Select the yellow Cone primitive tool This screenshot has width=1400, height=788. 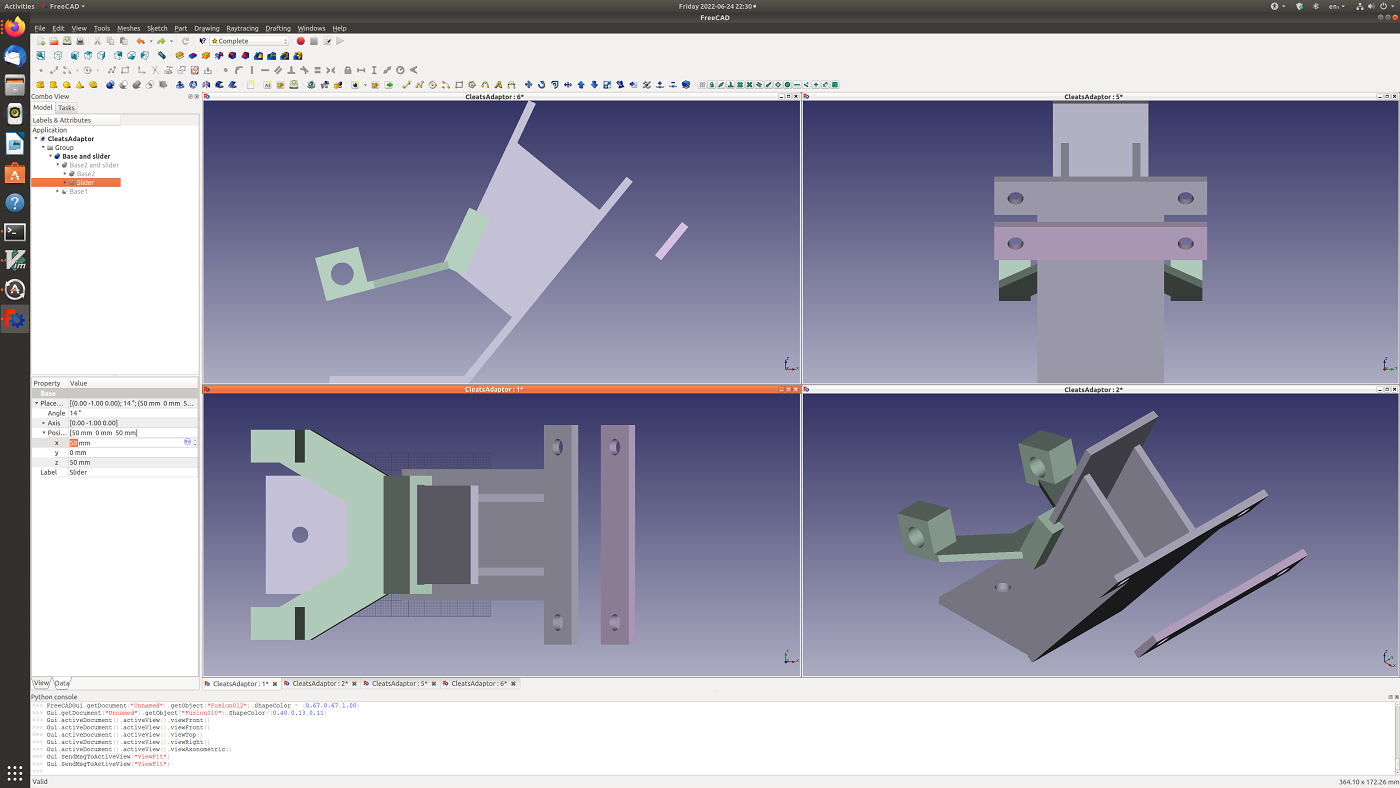click(80, 85)
